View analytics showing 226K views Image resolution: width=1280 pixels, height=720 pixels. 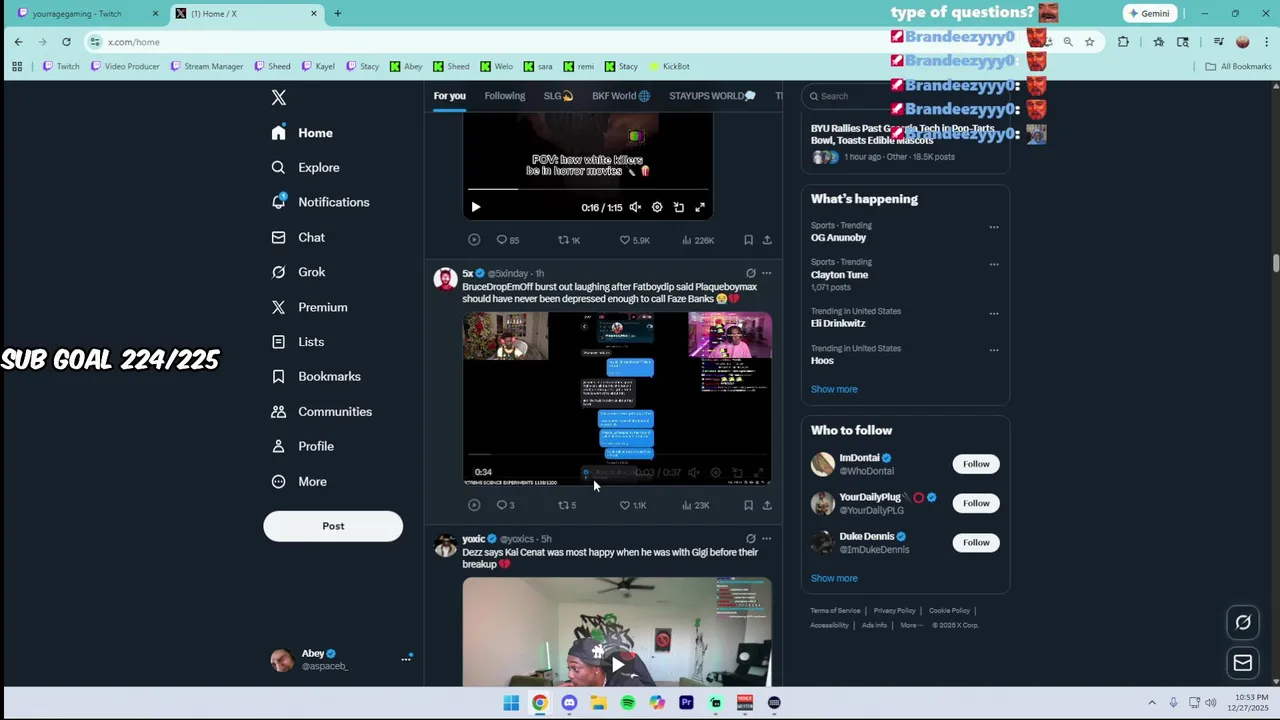point(697,240)
